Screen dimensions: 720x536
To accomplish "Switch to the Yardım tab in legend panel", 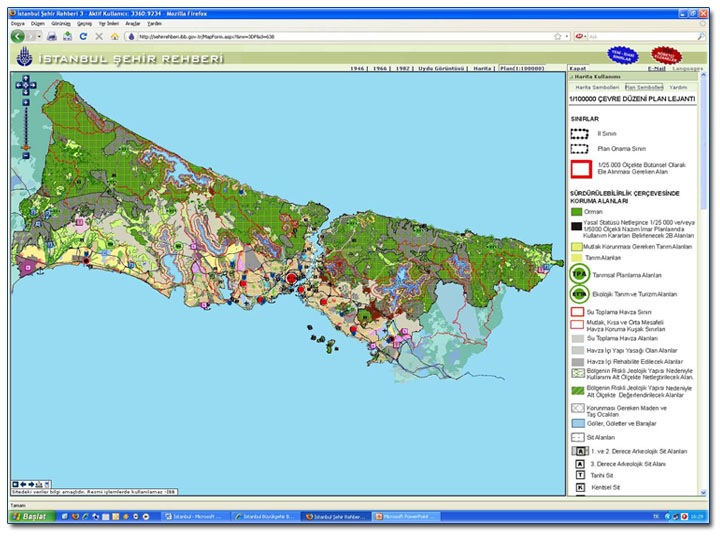I will (678, 87).
